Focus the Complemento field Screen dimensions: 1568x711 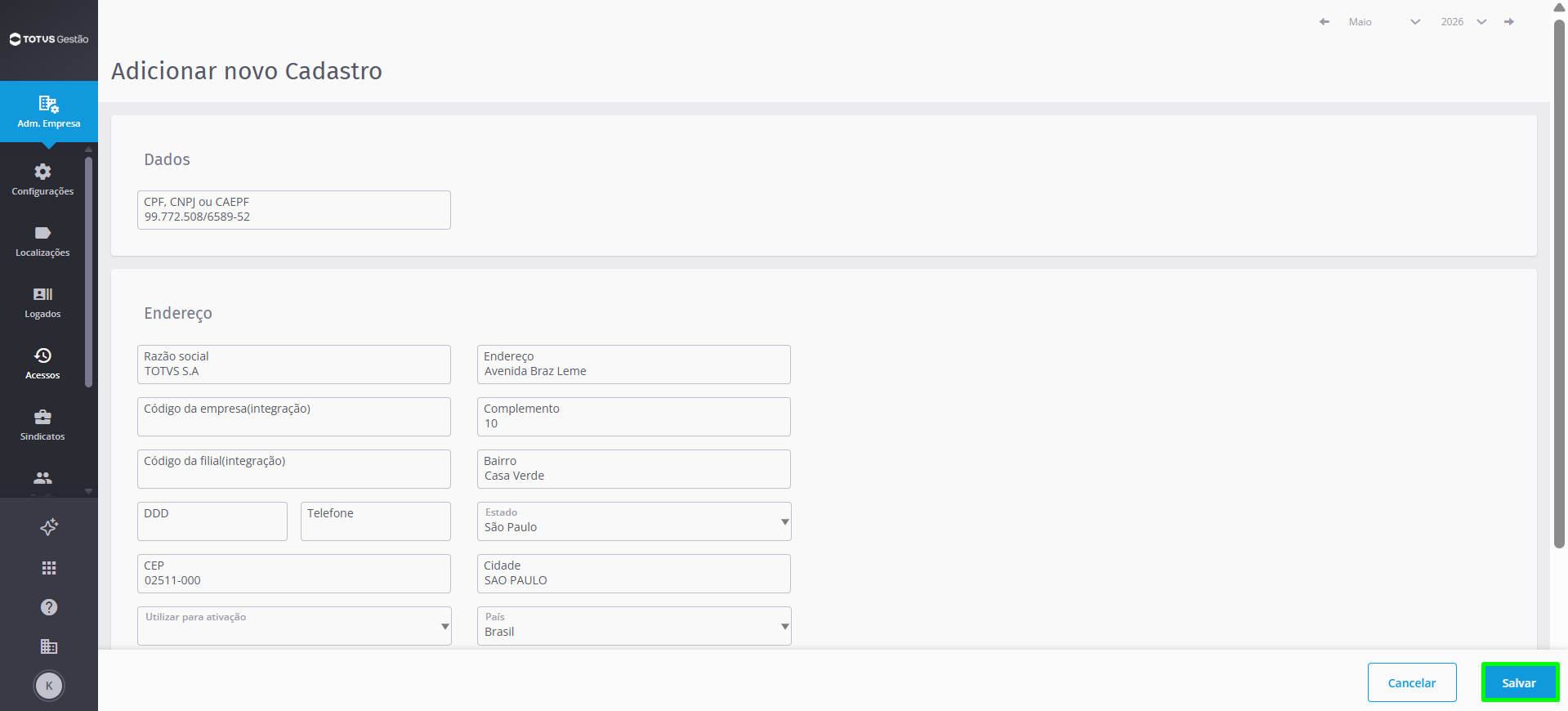[x=634, y=417]
